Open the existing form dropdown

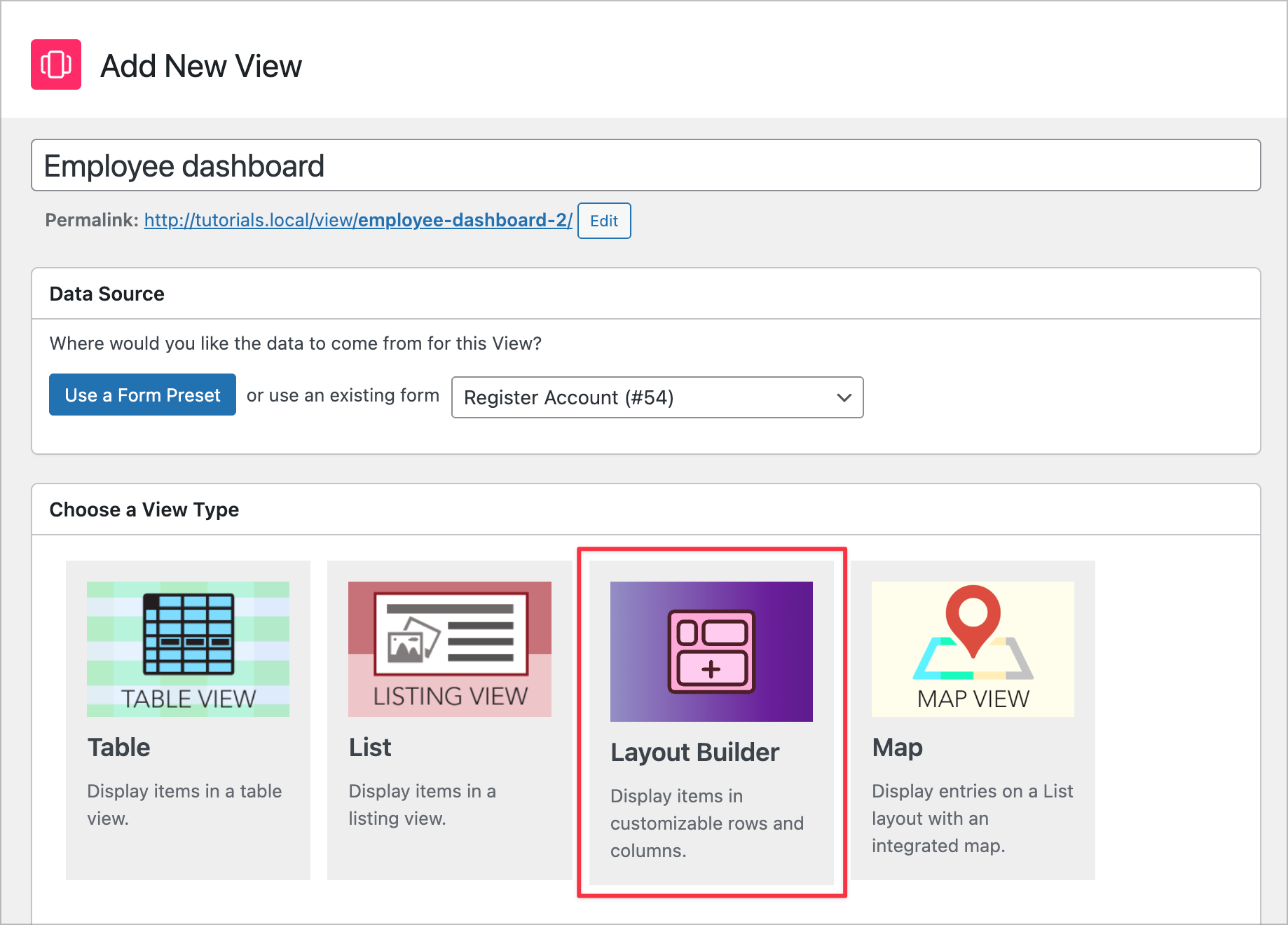657,397
